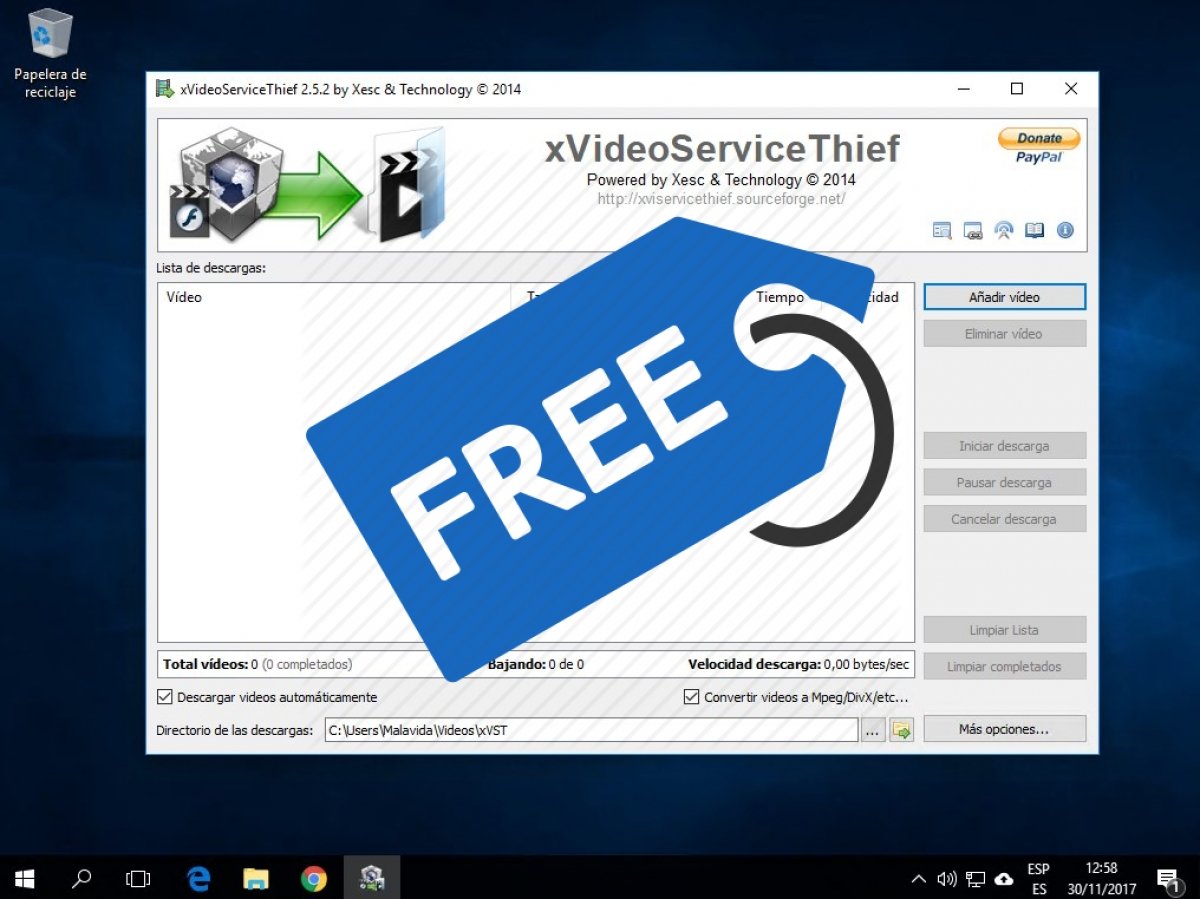Click the Tiempo column header

click(780, 297)
